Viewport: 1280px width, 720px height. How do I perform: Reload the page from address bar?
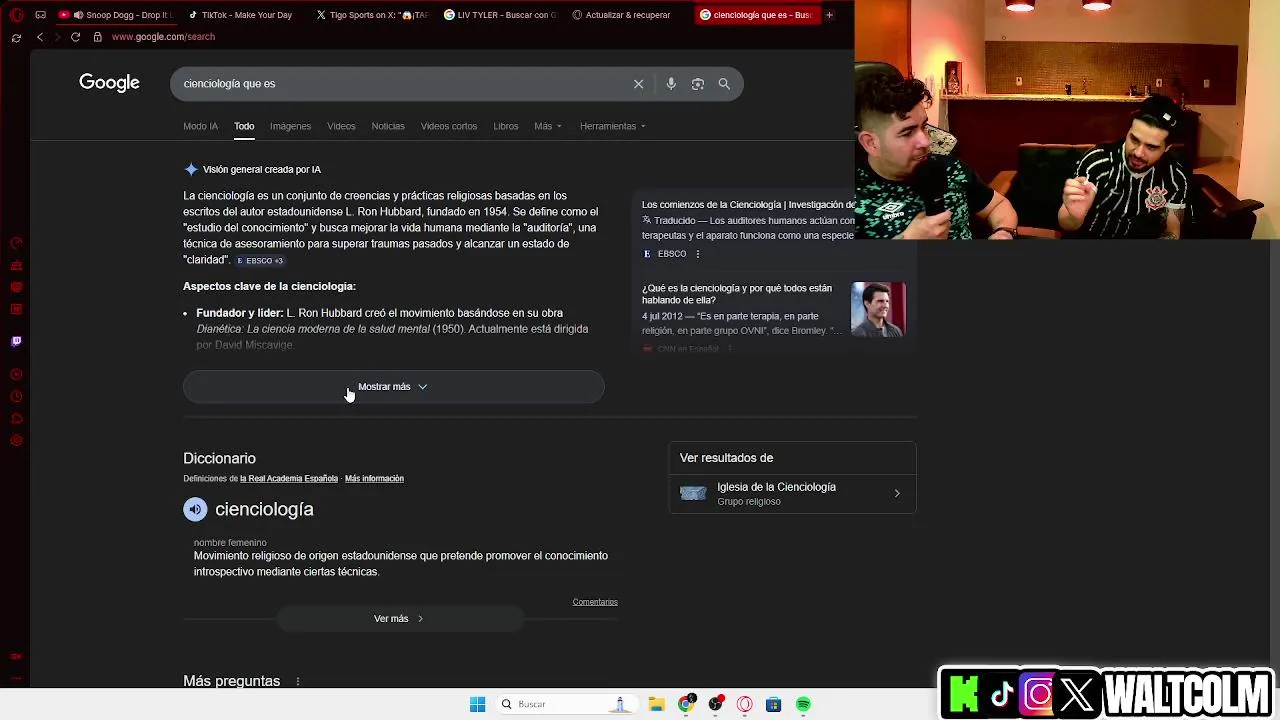(75, 37)
